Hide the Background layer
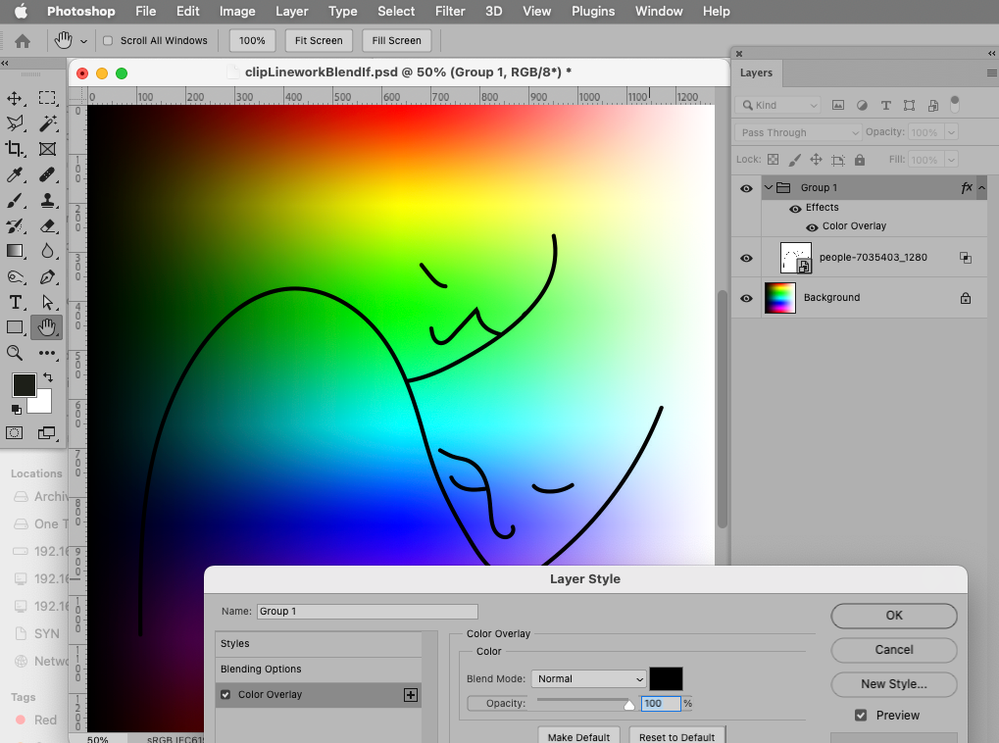The height and width of the screenshot is (743, 999). pos(746,298)
